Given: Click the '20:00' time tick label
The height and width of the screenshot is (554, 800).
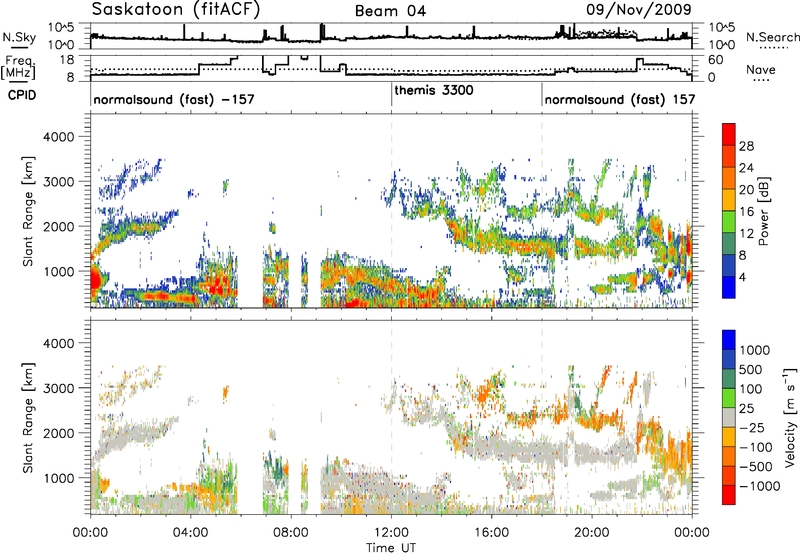Looking at the screenshot, I should (591, 533).
